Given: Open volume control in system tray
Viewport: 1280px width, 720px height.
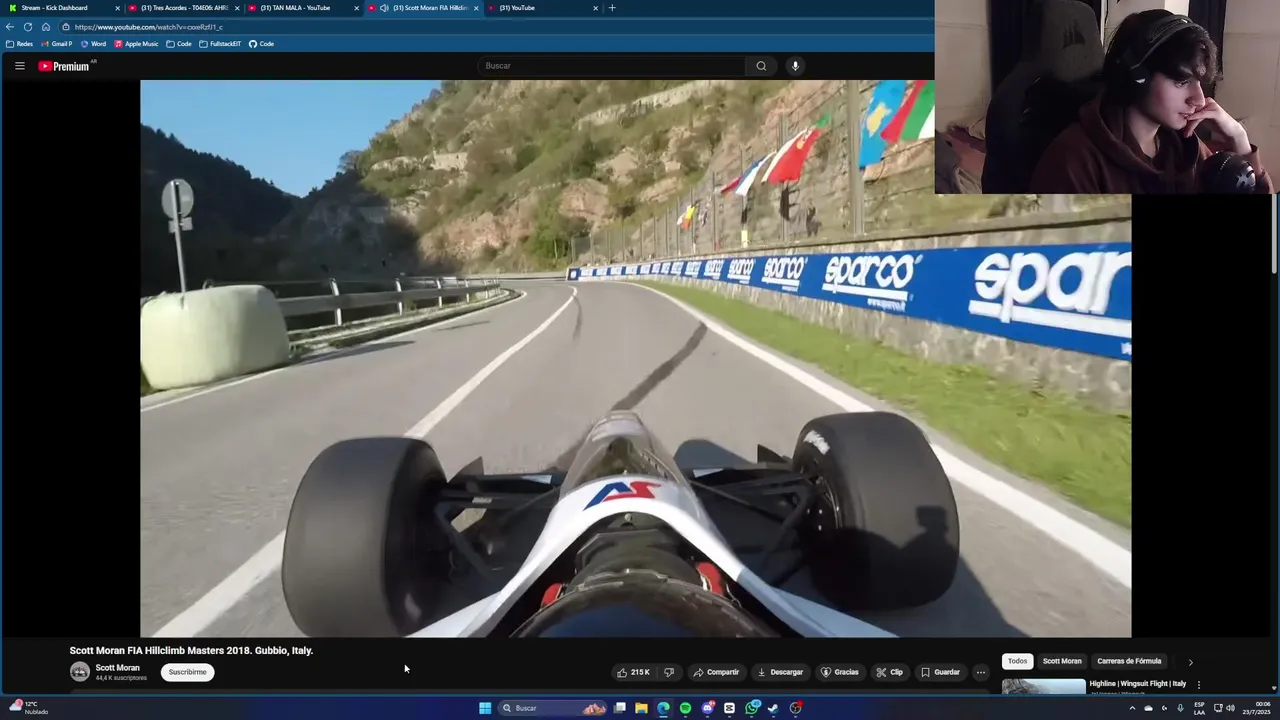Looking at the screenshot, I should point(1230,708).
